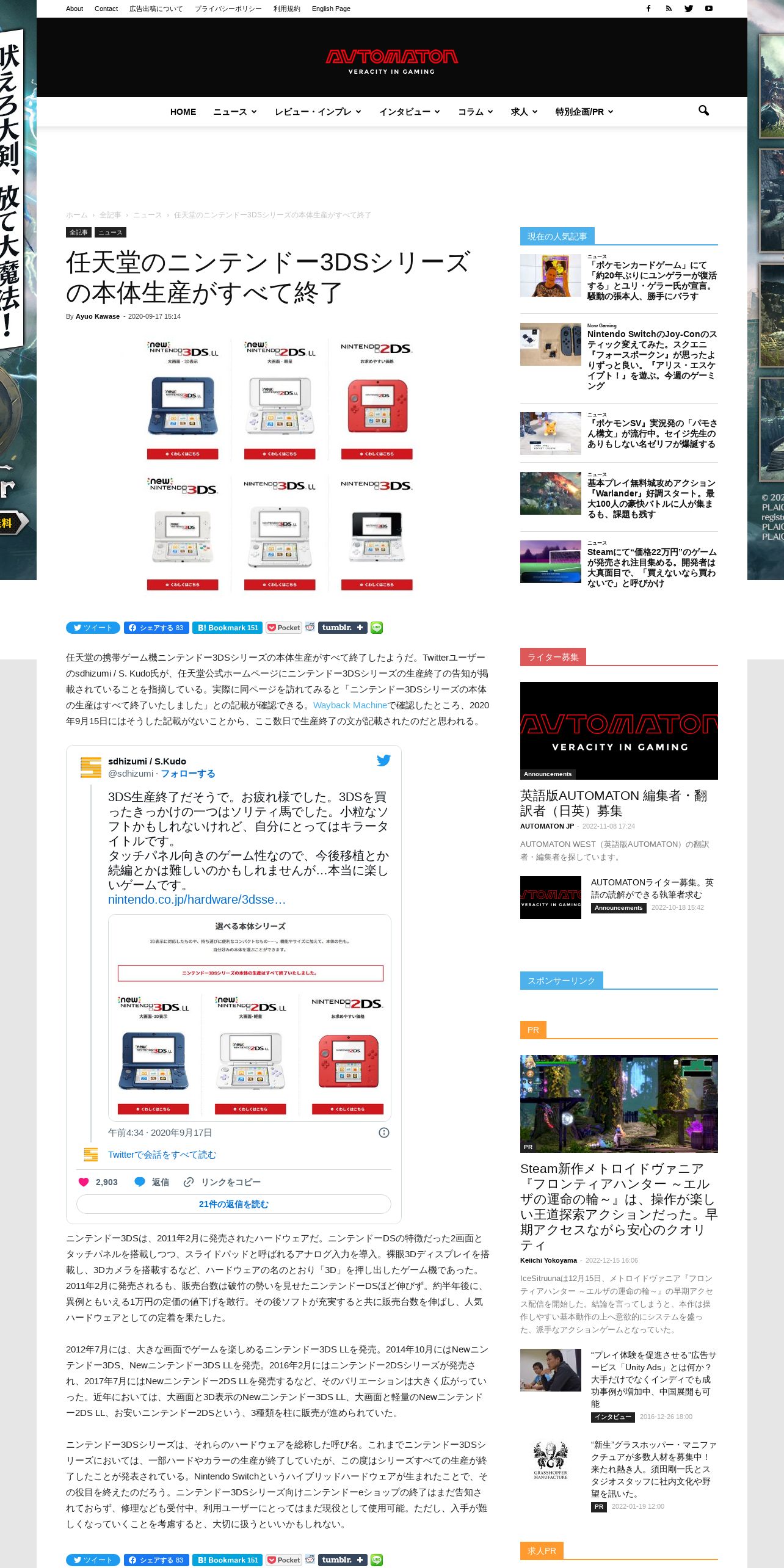The image size is (784, 1568).
Task: Expand the 求人 navigation dropdown
Action: [524, 112]
